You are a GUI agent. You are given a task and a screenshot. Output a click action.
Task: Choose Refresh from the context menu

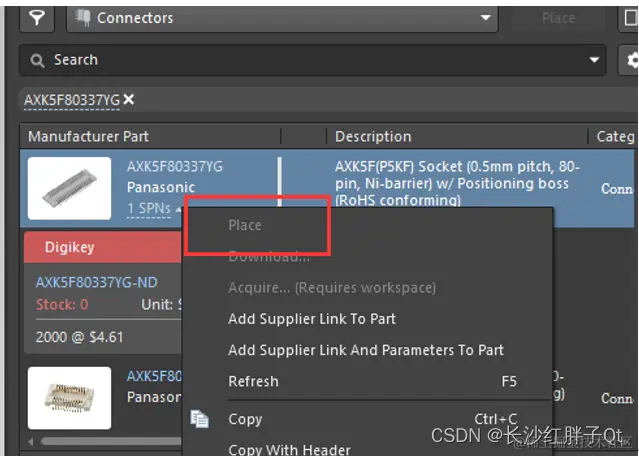pyautogui.click(x=253, y=381)
